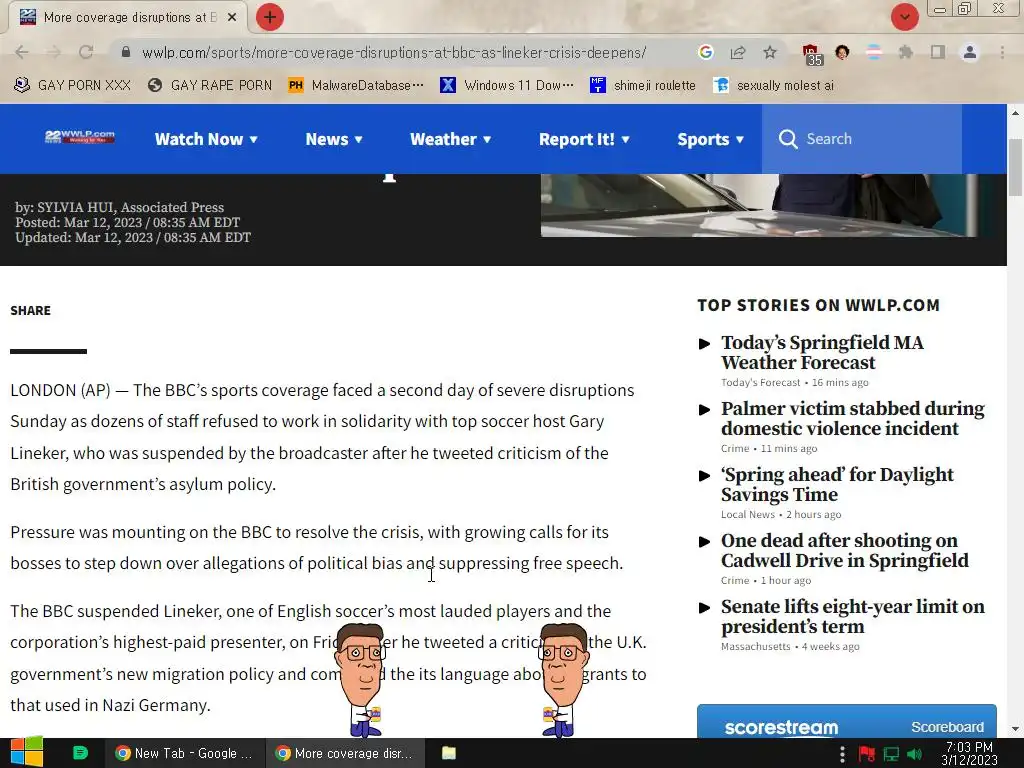Screen dimensions: 1024x768
Task: Click the SHARE label
Action: (31, 310)
